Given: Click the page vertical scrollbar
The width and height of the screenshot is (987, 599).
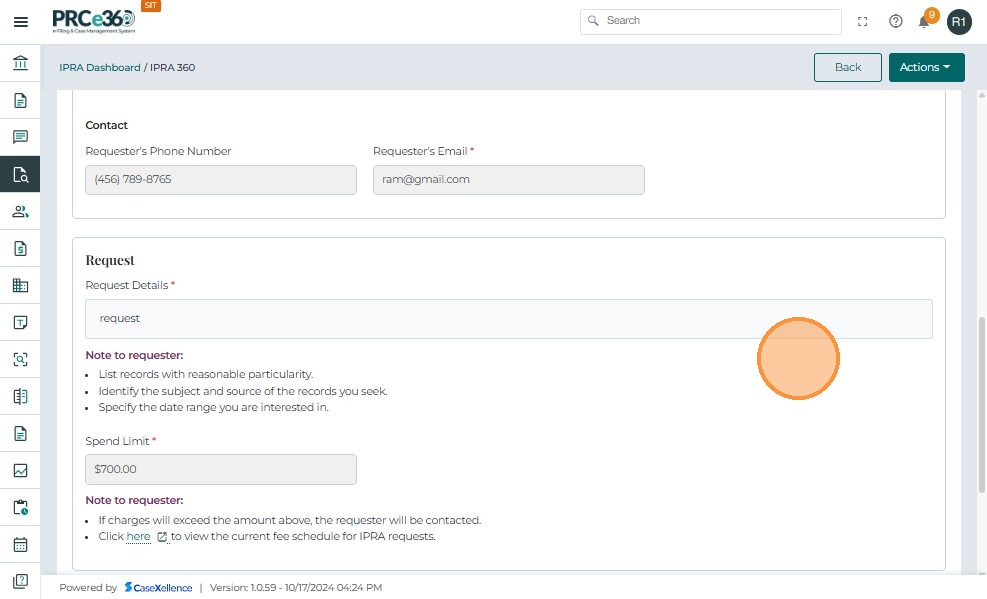Looking at the screenshot, I should (981, 400).
